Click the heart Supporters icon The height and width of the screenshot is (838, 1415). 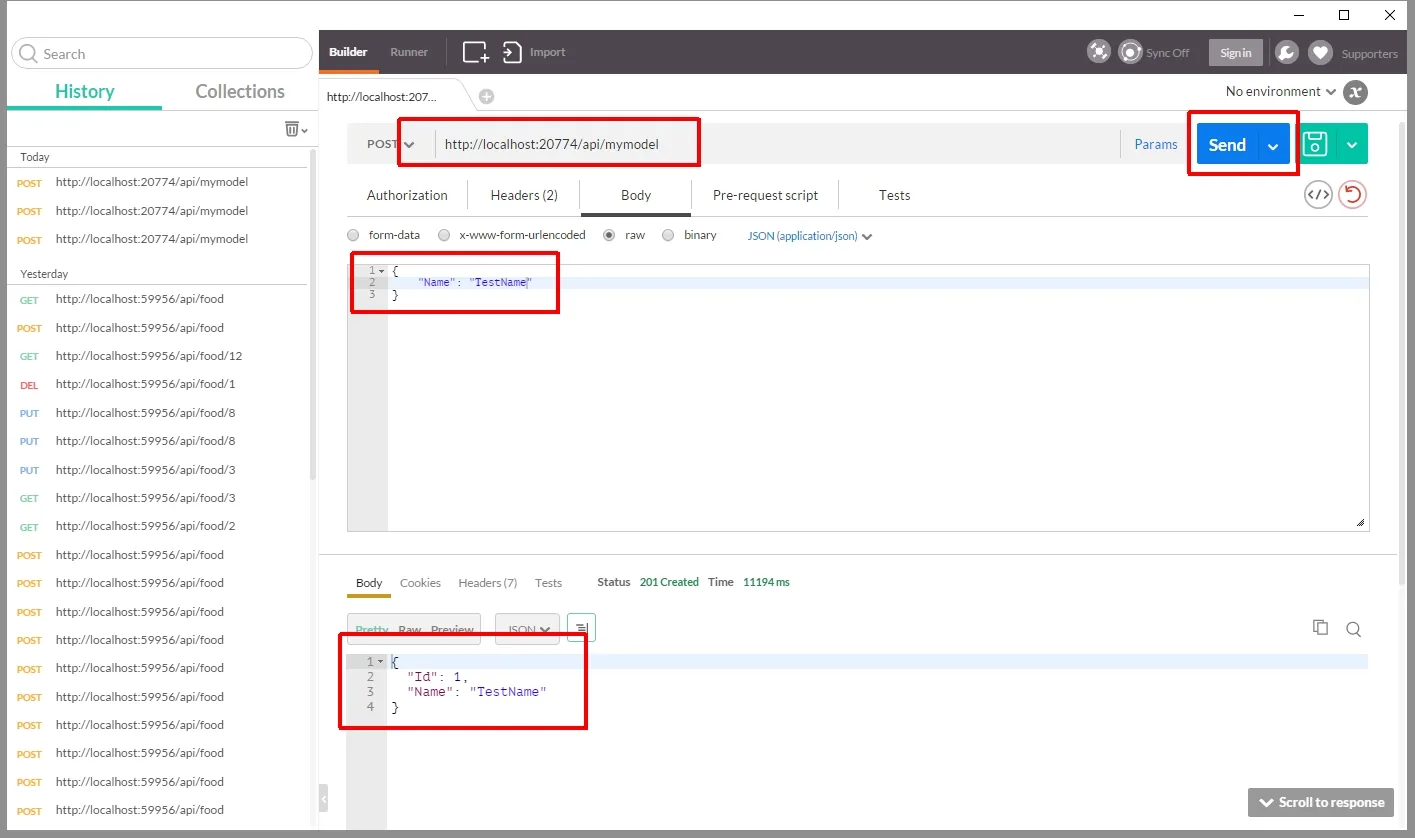coord(1320,53)
